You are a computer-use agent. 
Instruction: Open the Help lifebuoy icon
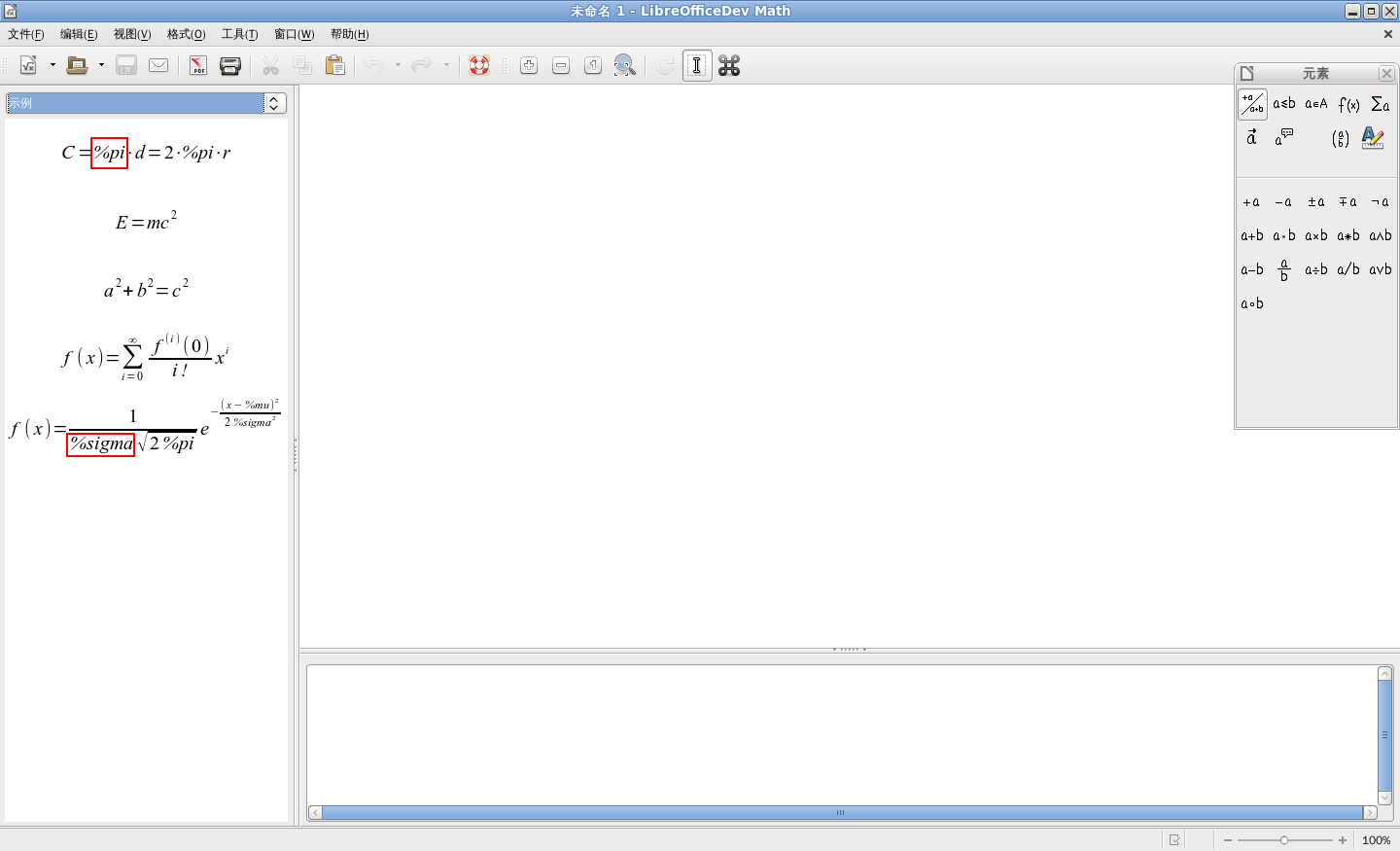pos(479,66)
